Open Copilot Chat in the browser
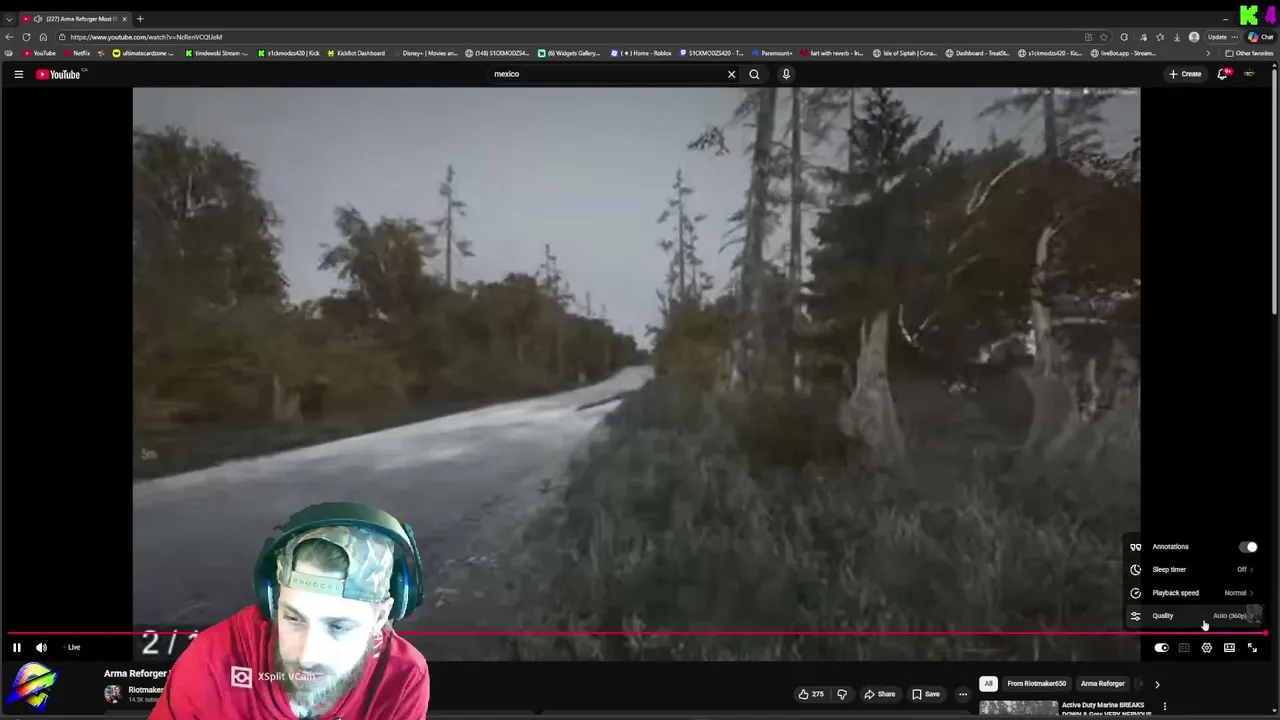1280x720 pixels. (x=1260, y=37)
